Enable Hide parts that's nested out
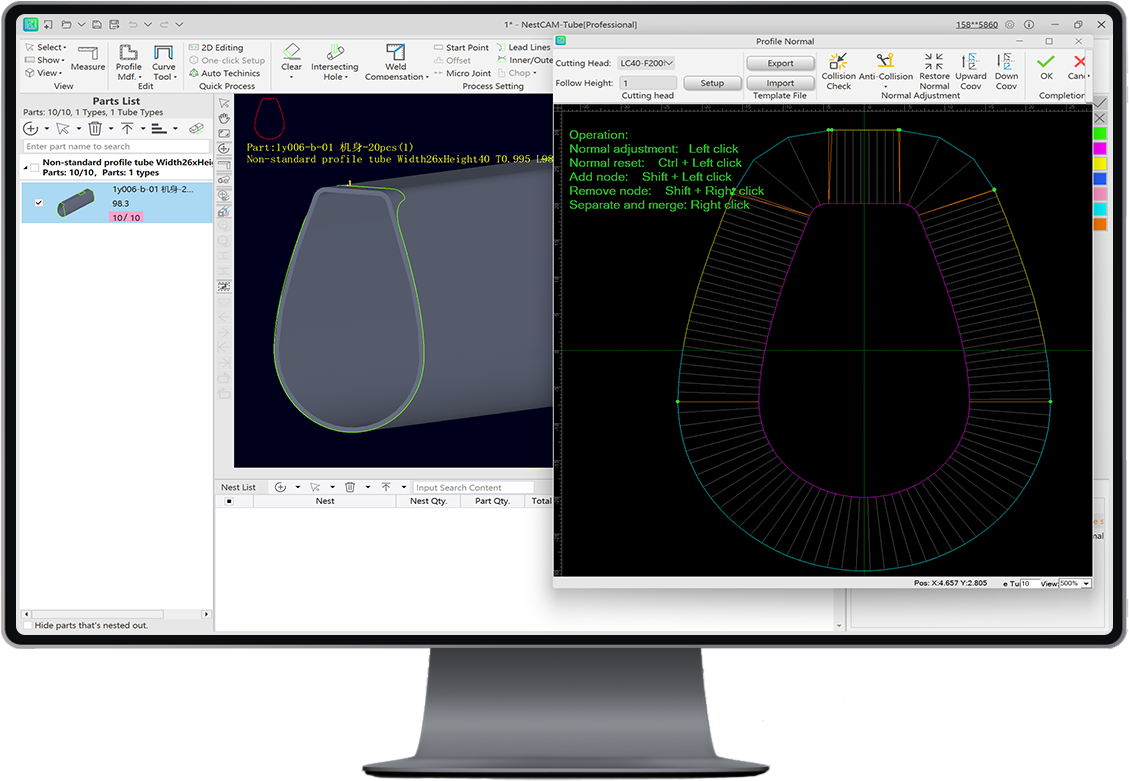Viewport: 1129px width, 781px height. (x=28, y=625)
